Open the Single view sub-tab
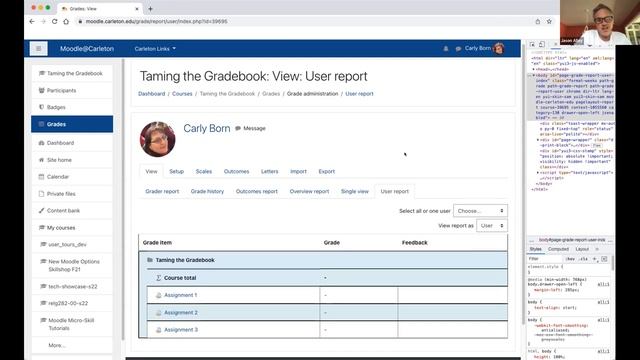This screenshot has height=360, width=640. click(355, 191)
